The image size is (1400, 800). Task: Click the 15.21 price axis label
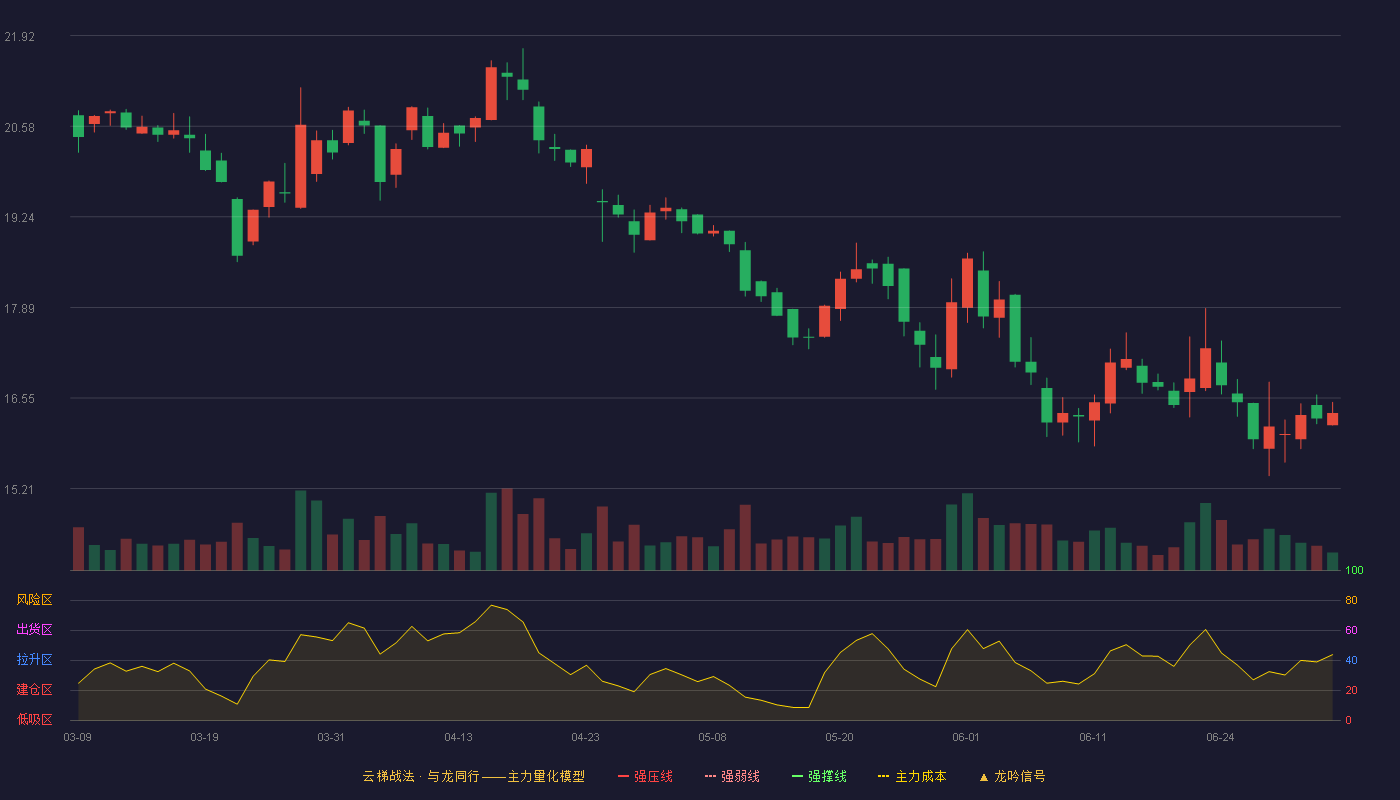(x=19, y=489)
